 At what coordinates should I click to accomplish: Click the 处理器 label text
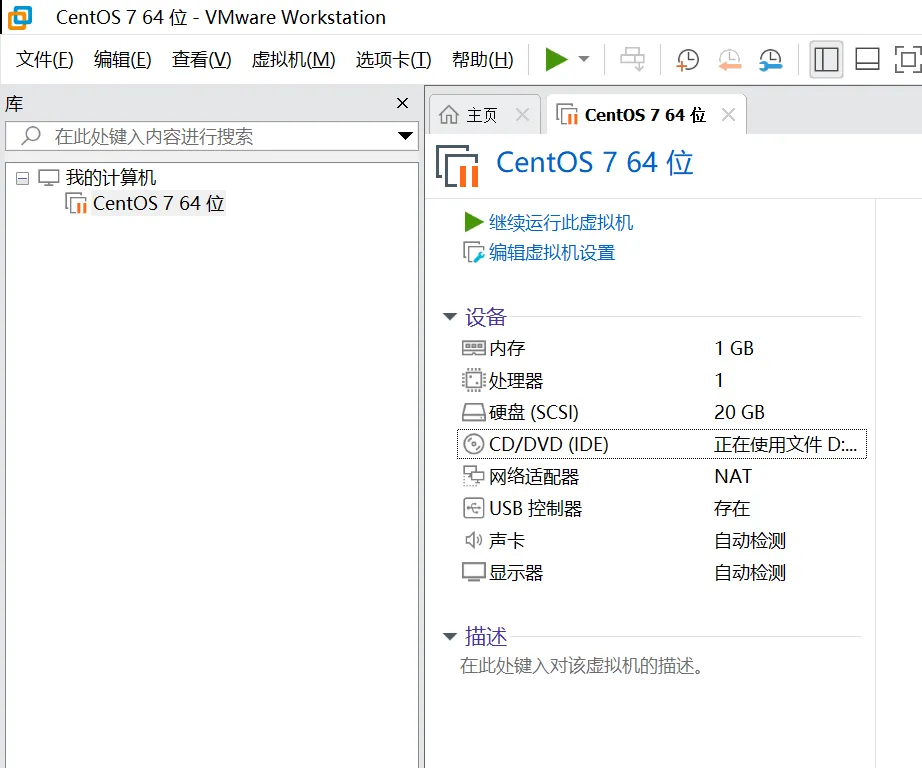click(x=516, y=380)
